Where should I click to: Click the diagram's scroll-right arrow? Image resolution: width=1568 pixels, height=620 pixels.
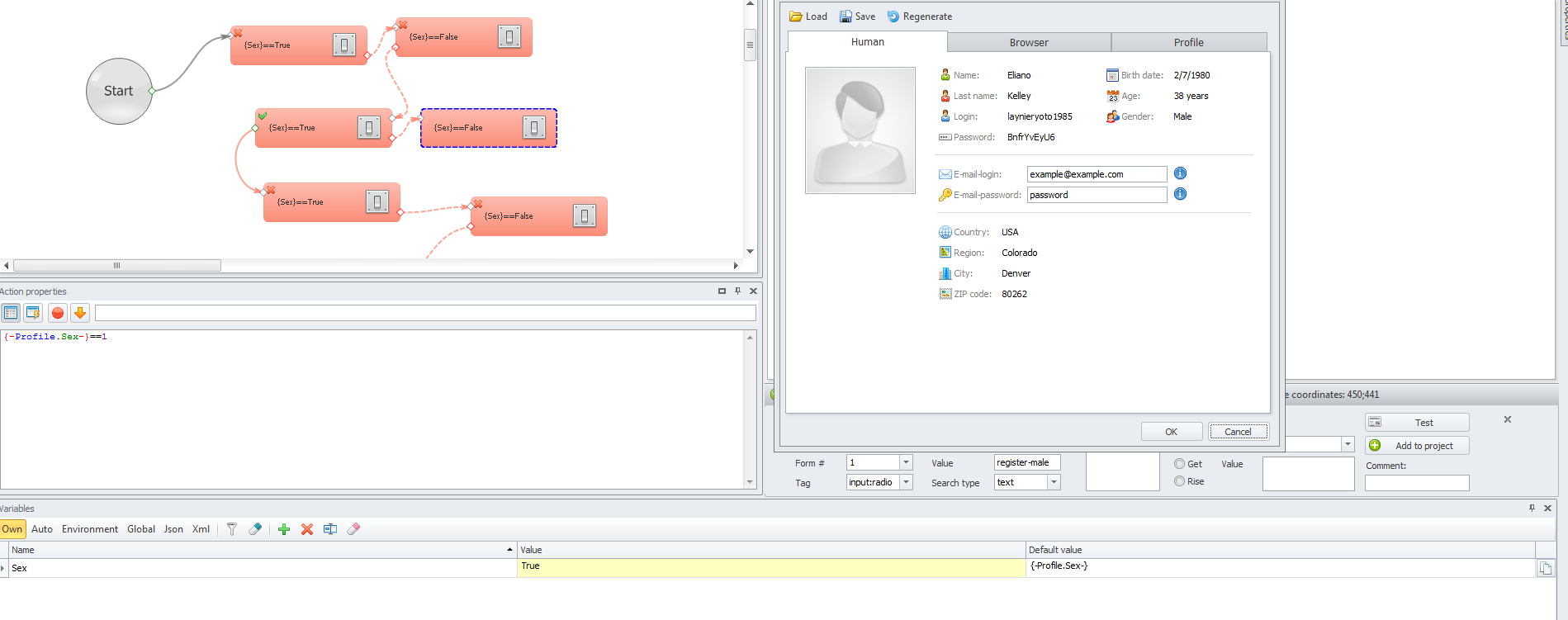point(736,266)
